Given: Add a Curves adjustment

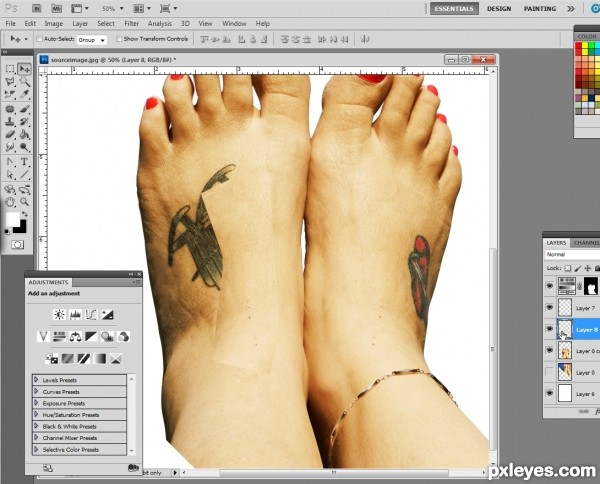Looking at the screenshot, I should tap(91, 315).
